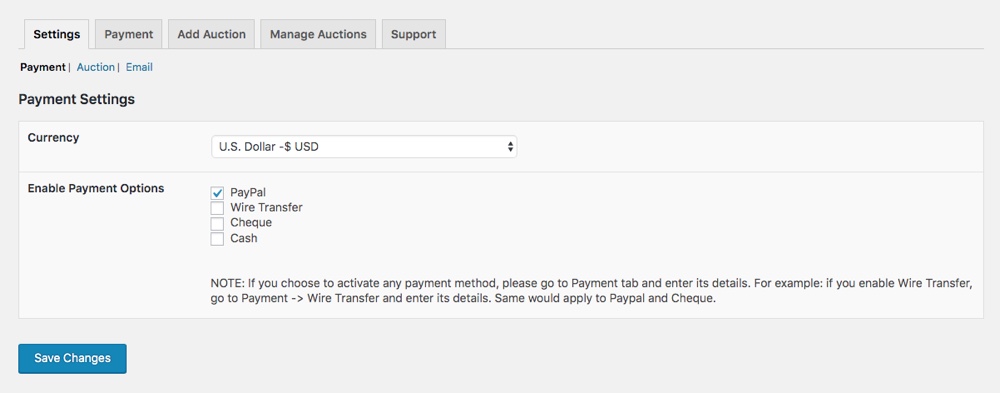The height and width of the screenshot is (393, 1000).
Task: Click the Wire Transfer label text
Action: pos(267,207)
